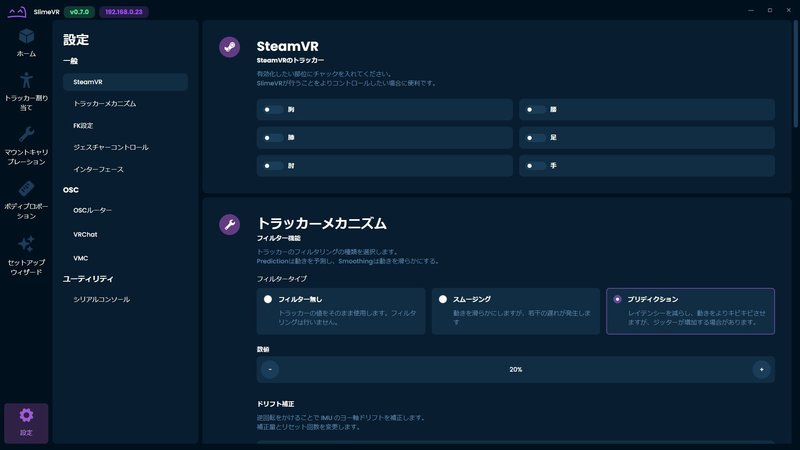This screenshot has height=450, width=800.
Task: Minimize the SlimeVR window
Action: 751,10
